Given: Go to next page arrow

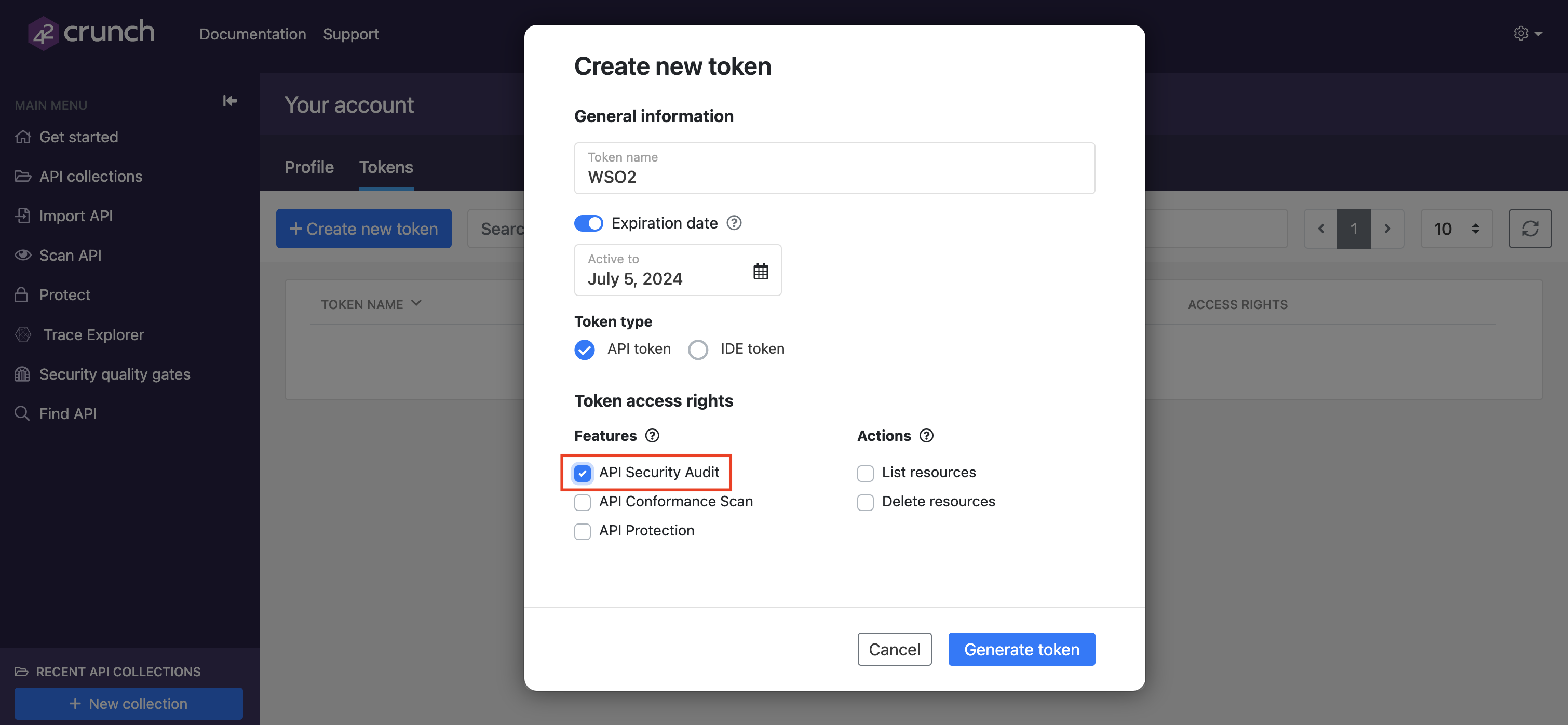Looking at the screenshot, I should coord(1387,229).
